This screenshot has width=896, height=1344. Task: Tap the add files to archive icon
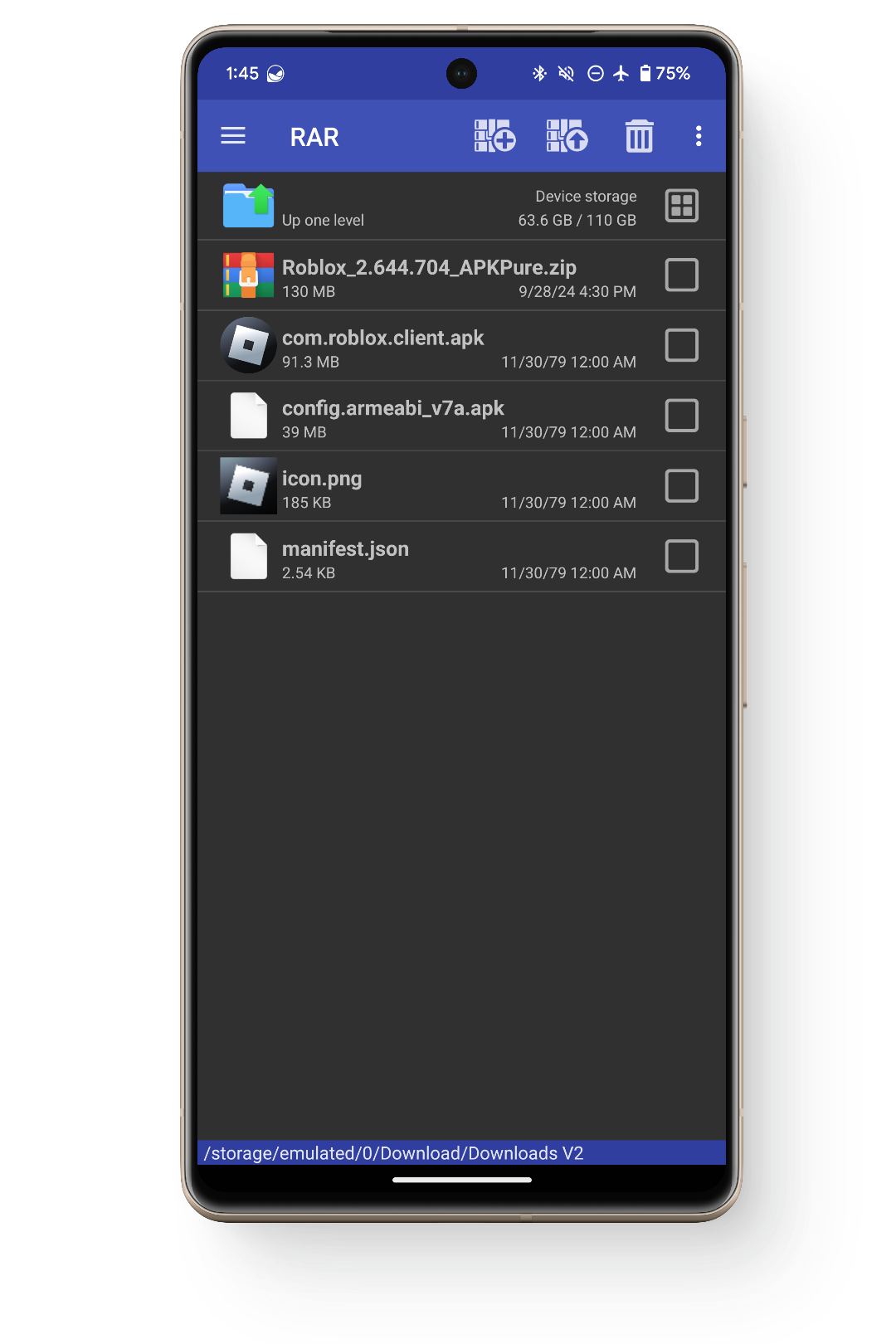coord(494,136)
